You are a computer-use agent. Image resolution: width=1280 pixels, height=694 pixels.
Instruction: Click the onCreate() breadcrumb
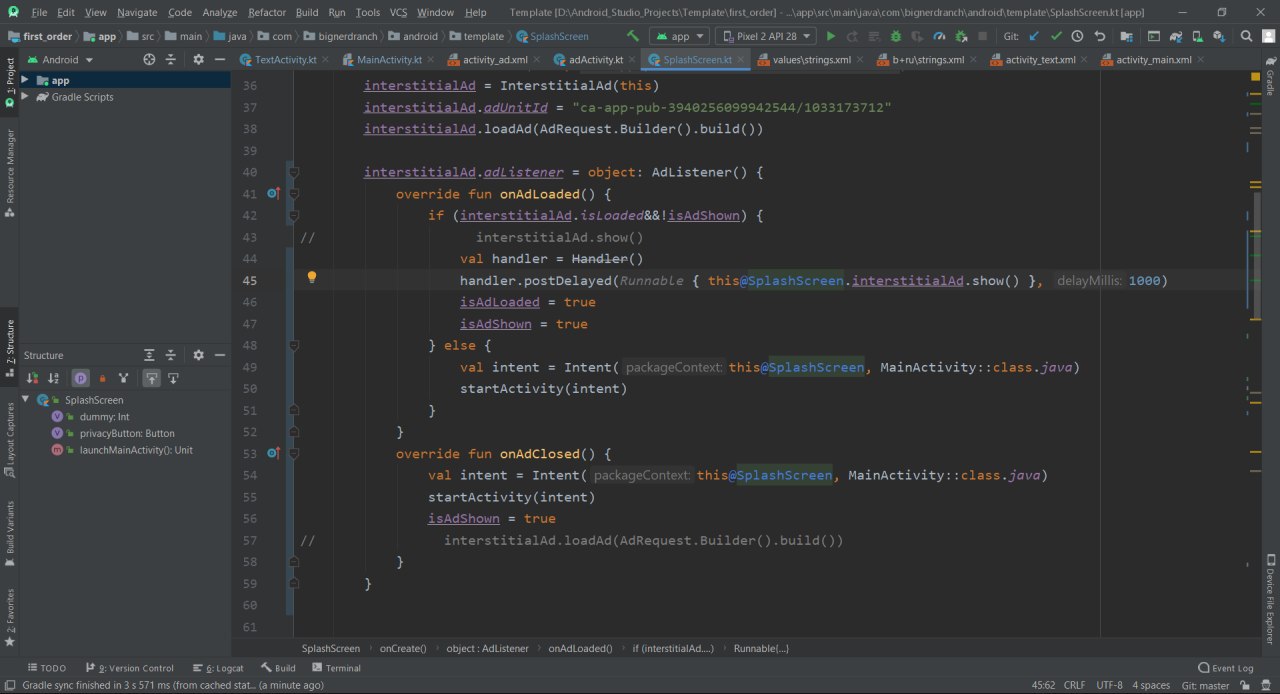(x=403, y=648)
